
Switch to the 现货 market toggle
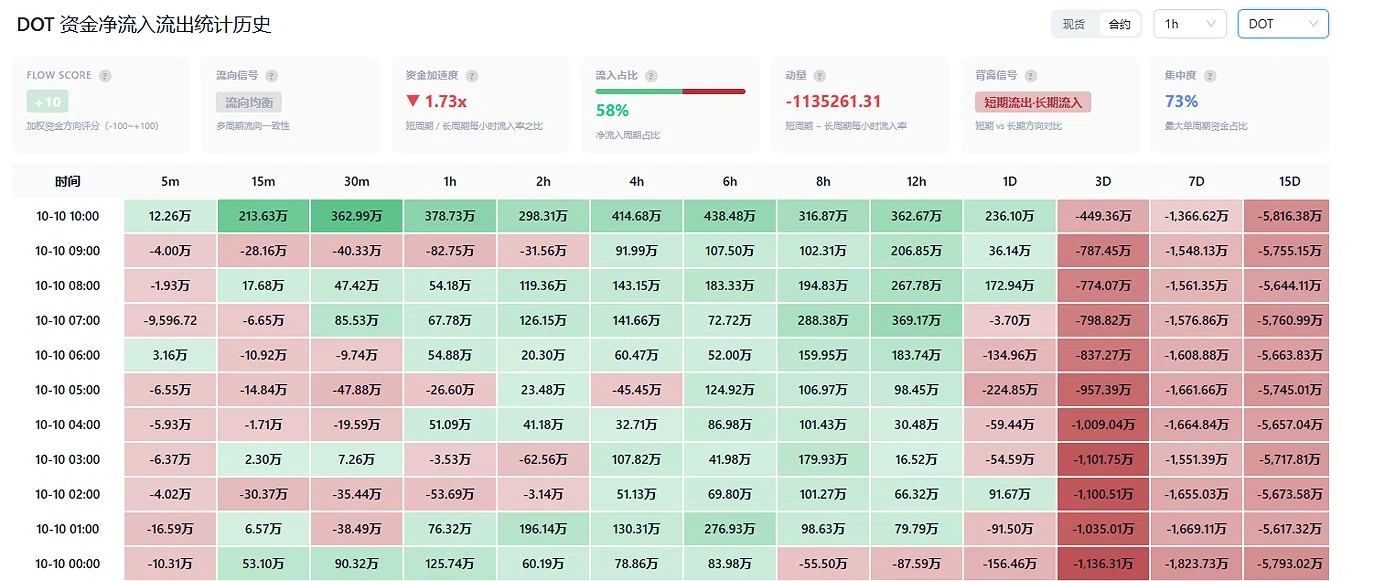pyautogui.click(x=1074, y=24)
